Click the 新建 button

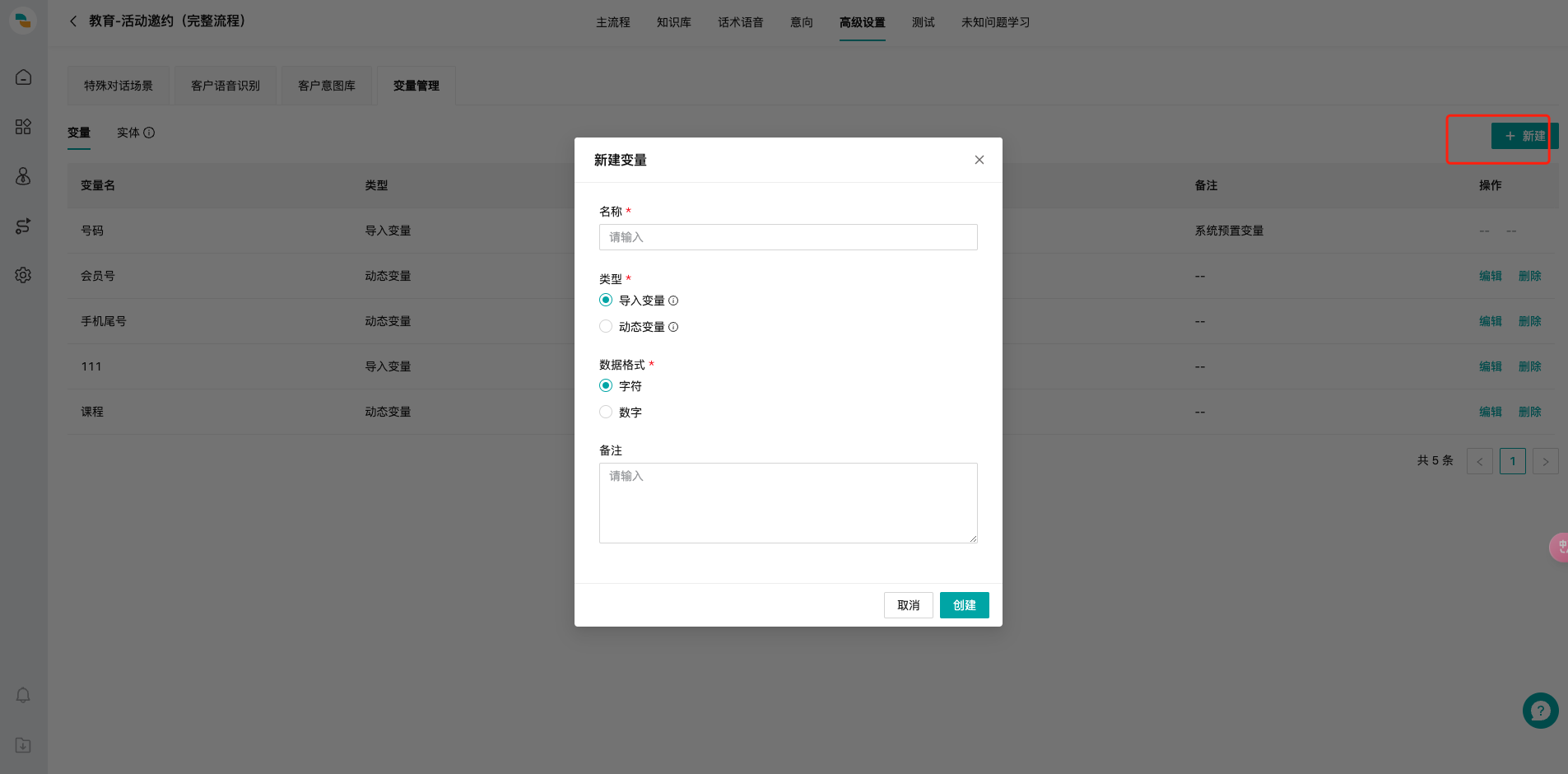pyautogui.click(x=1524, y=136)
